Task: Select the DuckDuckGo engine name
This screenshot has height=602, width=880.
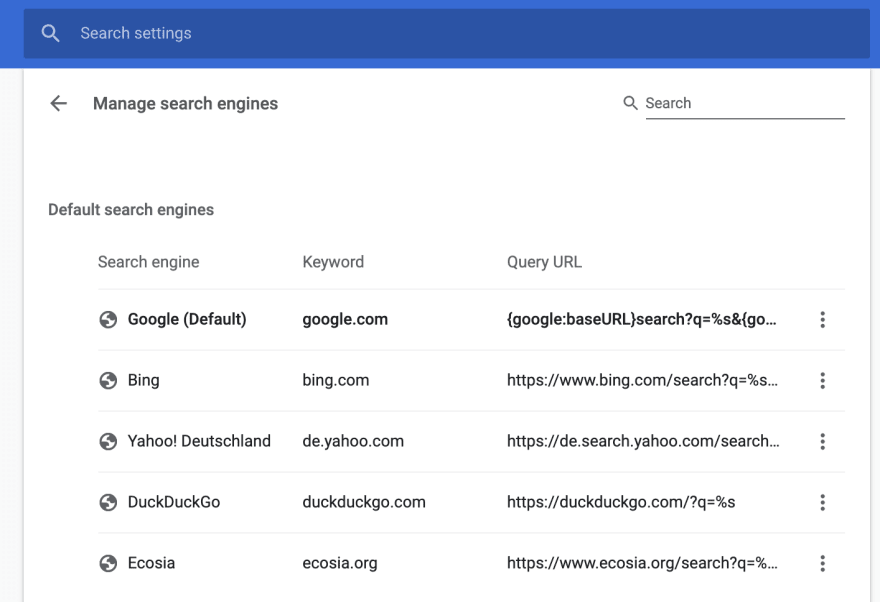Action: (x=174, y=502)
